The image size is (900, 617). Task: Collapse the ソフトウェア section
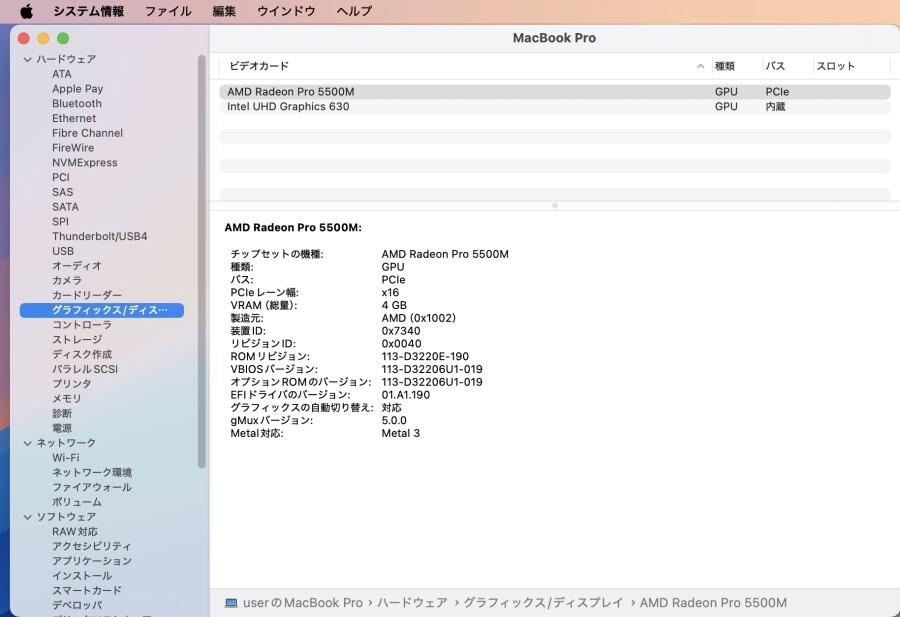28,517
